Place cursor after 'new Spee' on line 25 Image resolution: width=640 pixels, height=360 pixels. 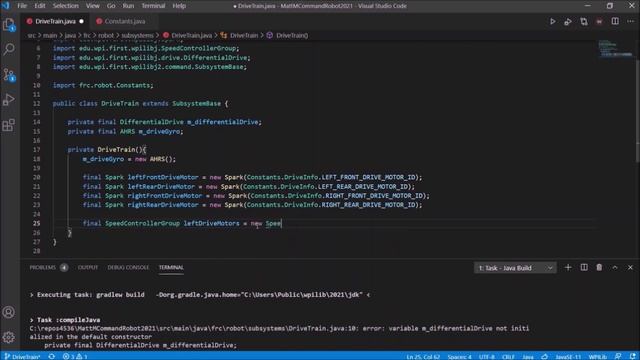[282, 223]
